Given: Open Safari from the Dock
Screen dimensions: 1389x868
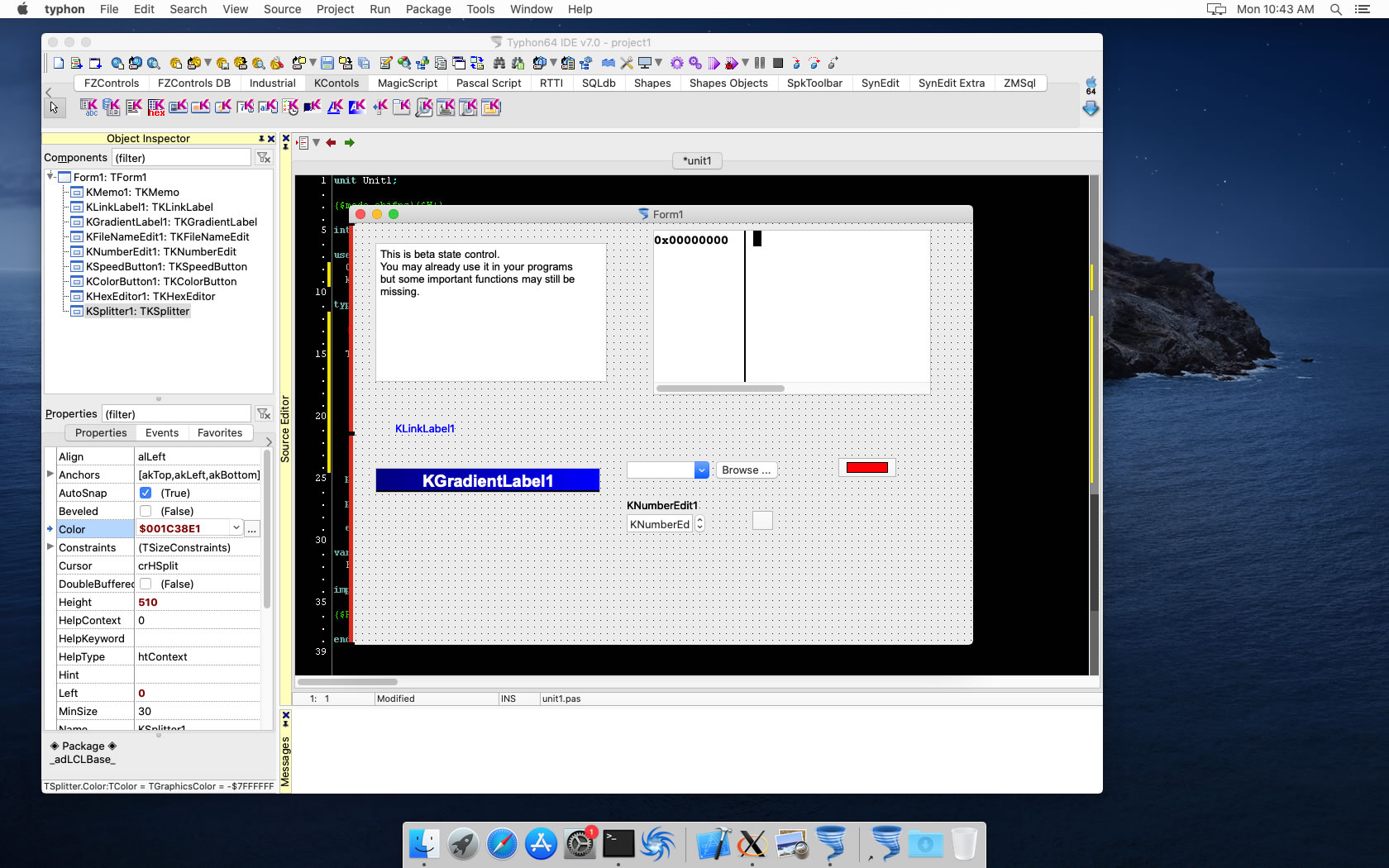Looking at the screenshot, I should click(x=502, y=844).
